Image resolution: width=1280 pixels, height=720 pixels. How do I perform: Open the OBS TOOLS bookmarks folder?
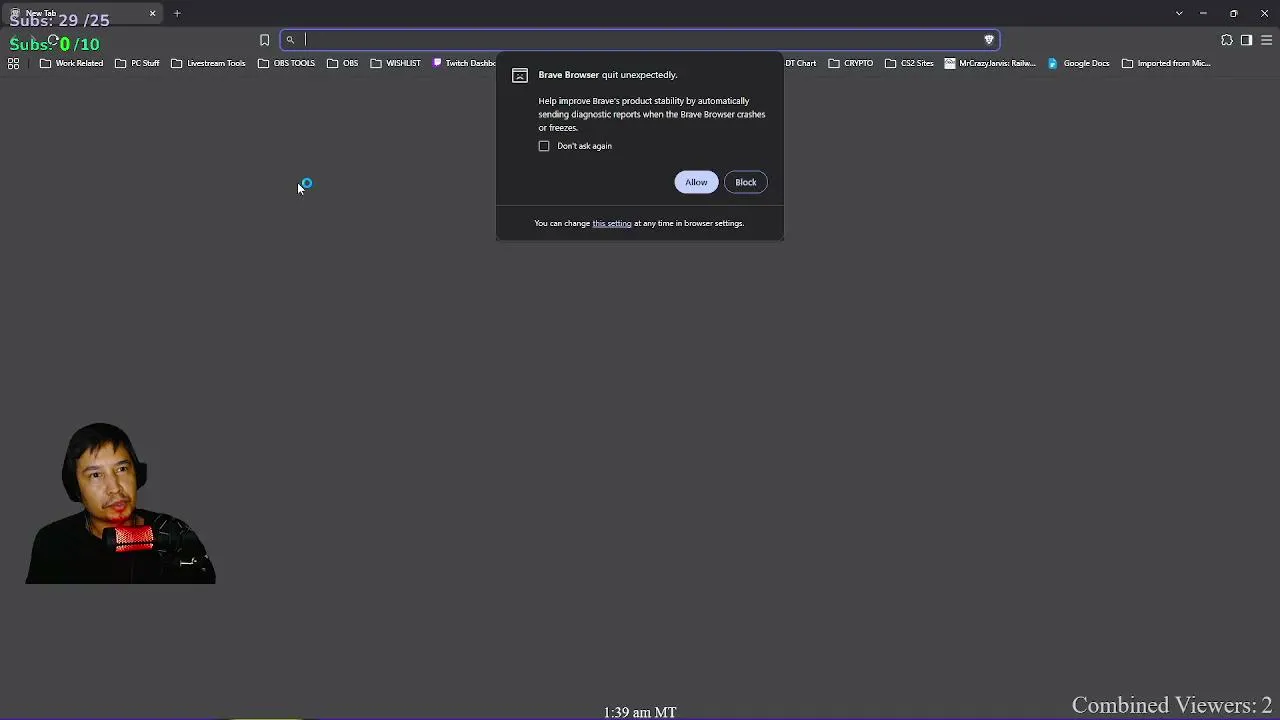click(x=286, y=63)
